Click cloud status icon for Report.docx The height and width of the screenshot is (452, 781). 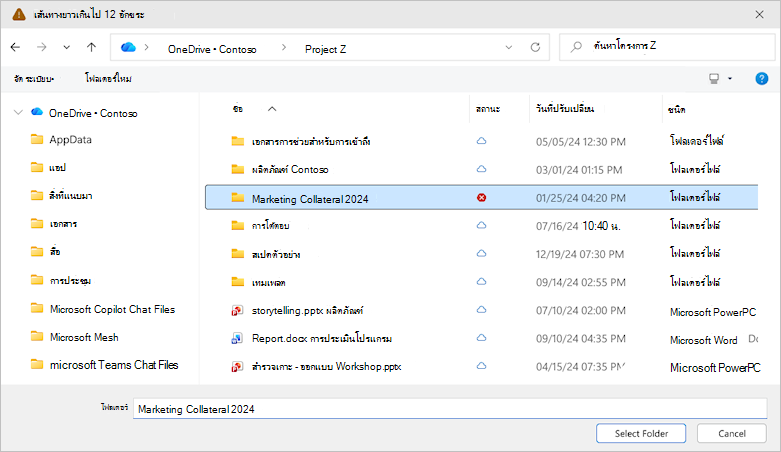pyautogui.click(x=482, y=337)
